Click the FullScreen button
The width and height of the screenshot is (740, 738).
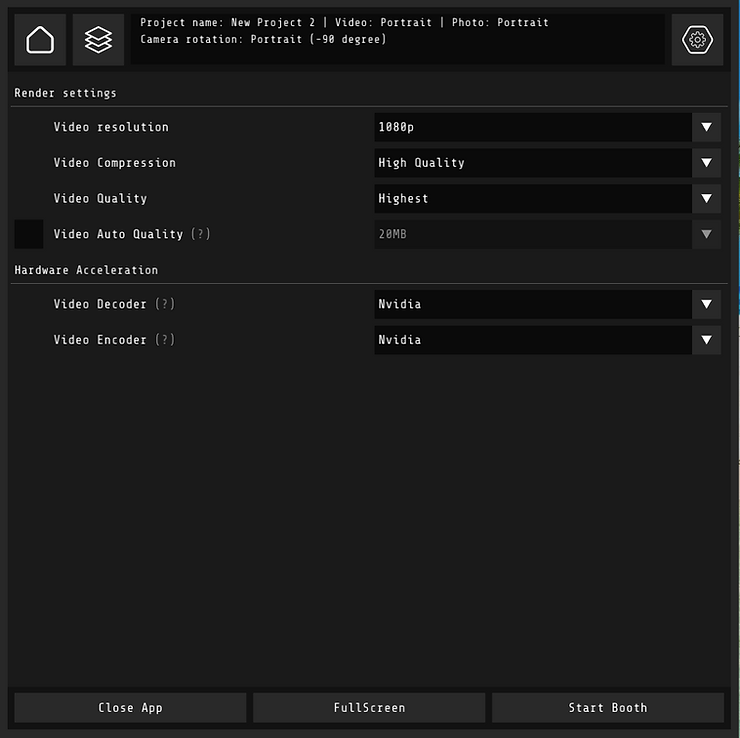pyautogui.click(x=369, y=707)
